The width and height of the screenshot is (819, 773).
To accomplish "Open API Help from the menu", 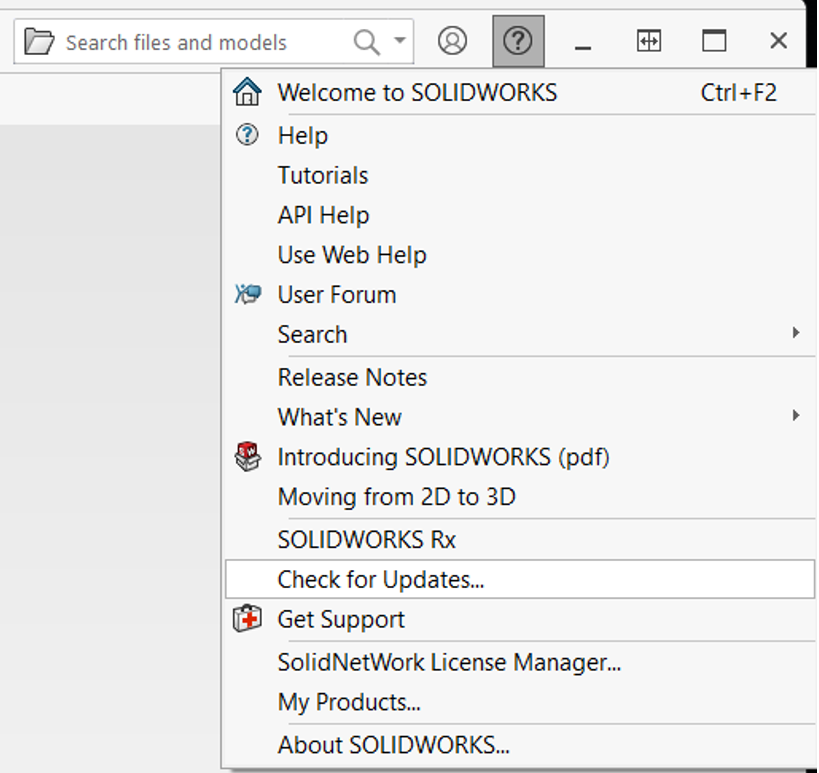I will click(323, 216).
